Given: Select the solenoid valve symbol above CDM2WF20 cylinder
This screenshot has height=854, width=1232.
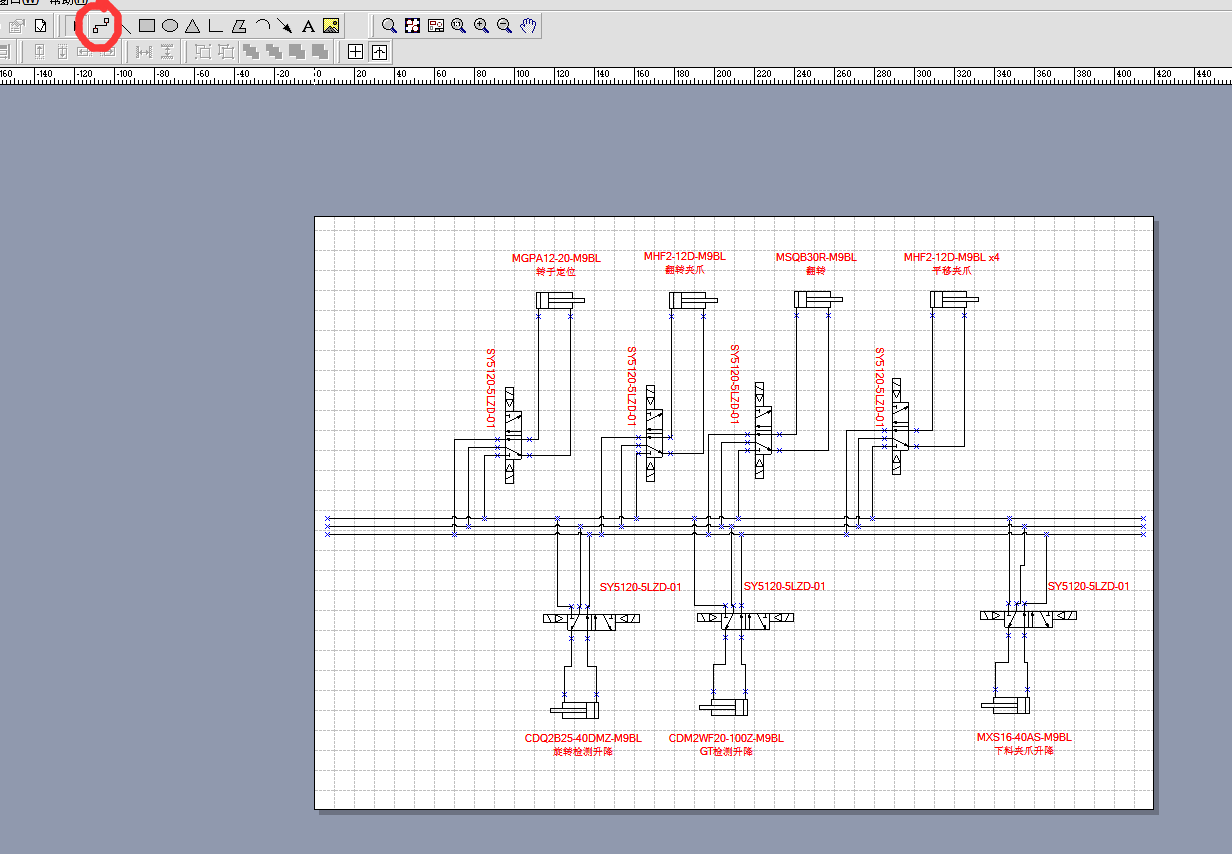Looking at the screenshot, I should [x=744, y=619].
